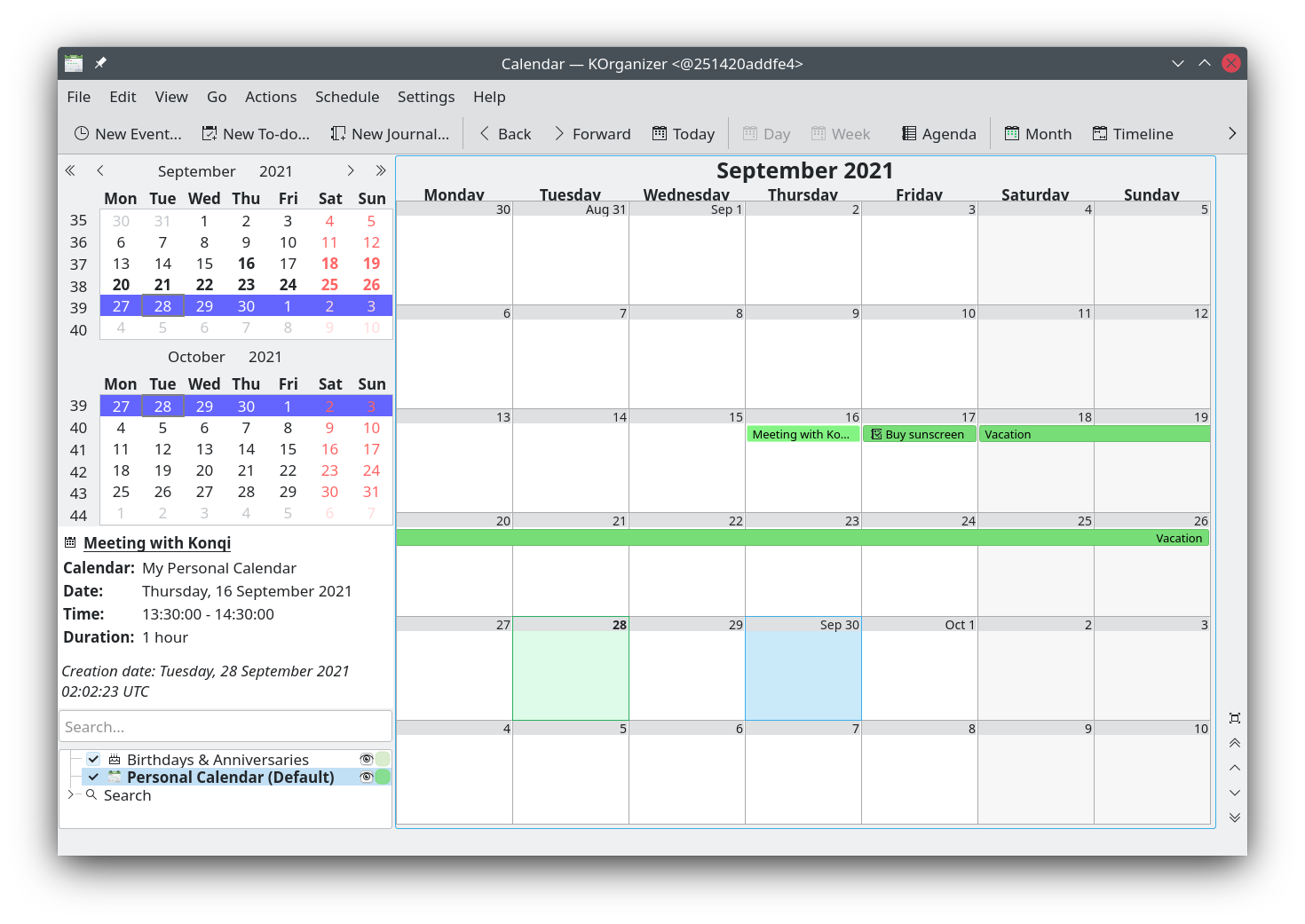Uncheck the Personal Calendar (Default)

coord(93,777)
